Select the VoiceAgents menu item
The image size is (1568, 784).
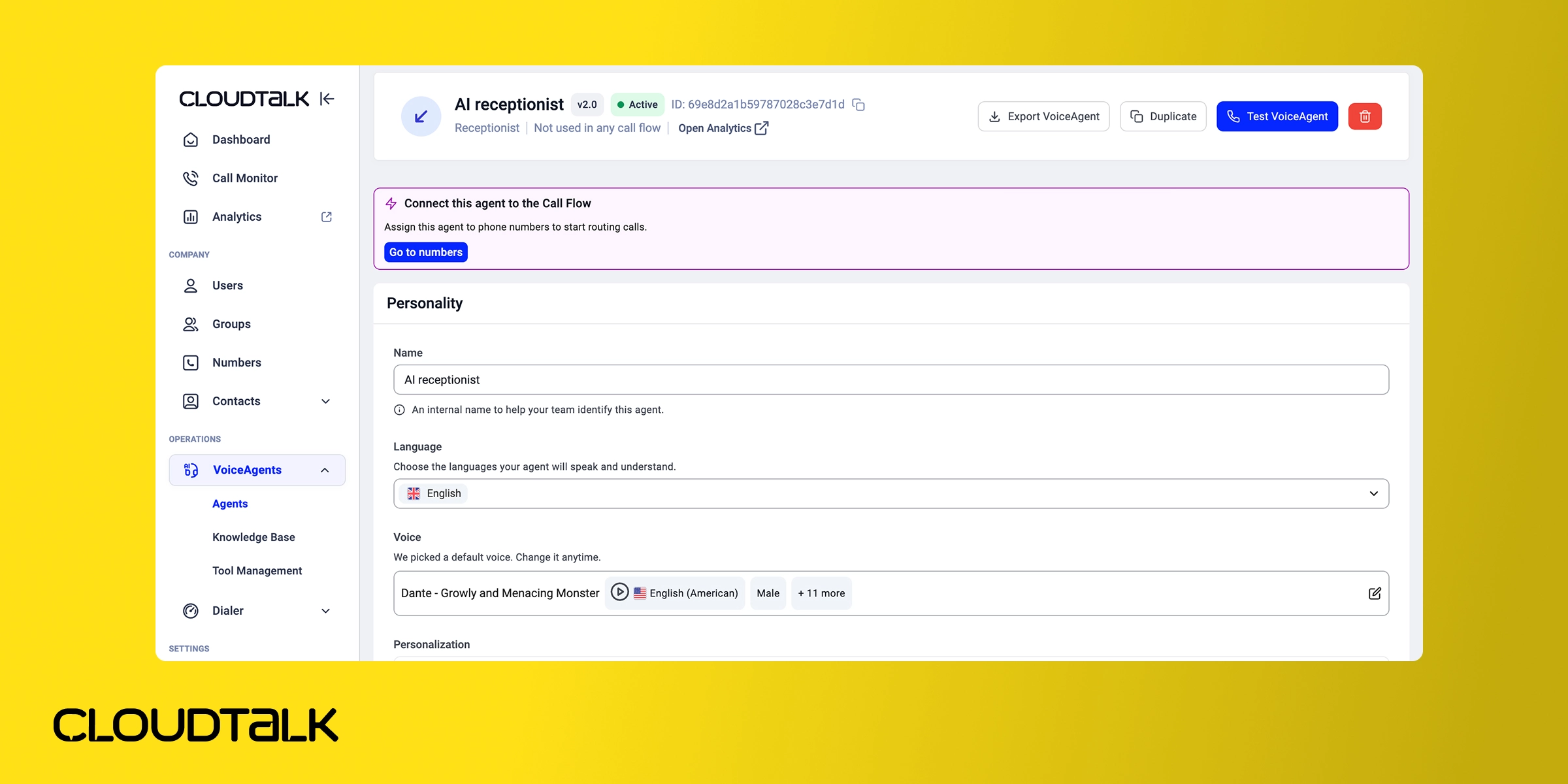click(x=257, y=470)
